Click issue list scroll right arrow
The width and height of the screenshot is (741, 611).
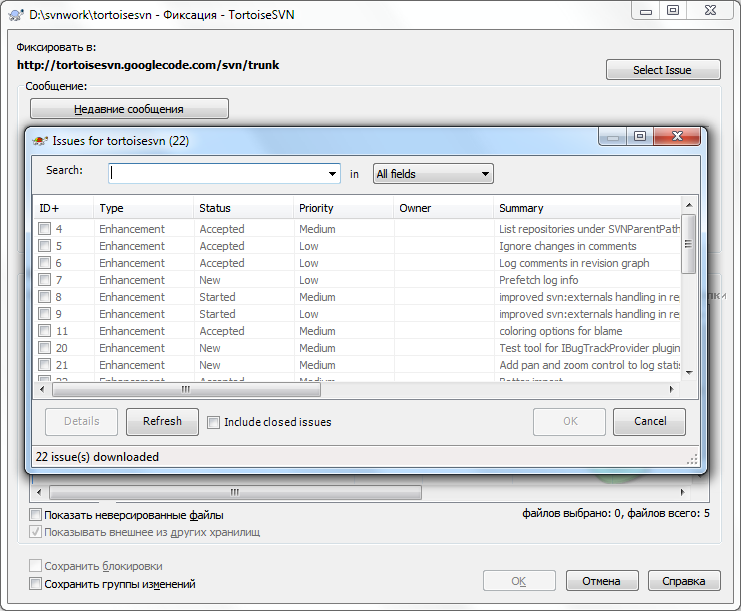point(672,389)
